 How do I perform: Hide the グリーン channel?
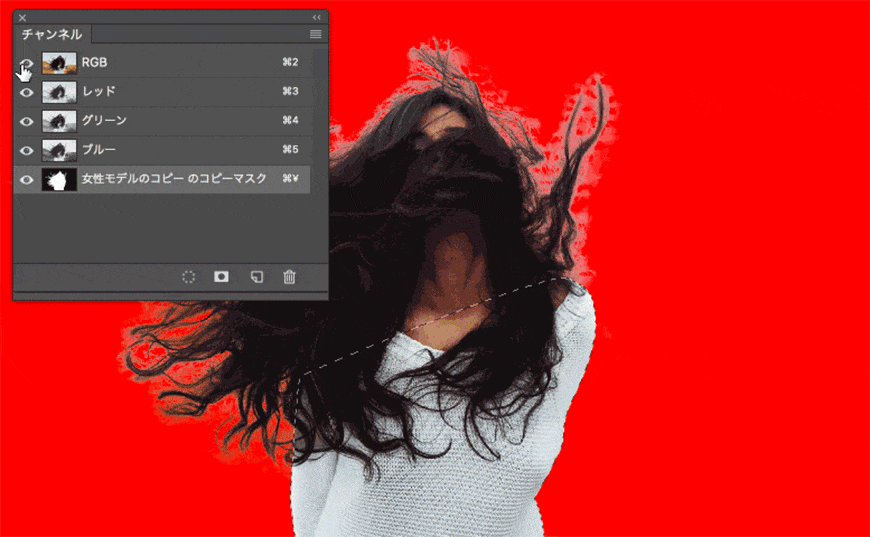click(x=26, y=121)
